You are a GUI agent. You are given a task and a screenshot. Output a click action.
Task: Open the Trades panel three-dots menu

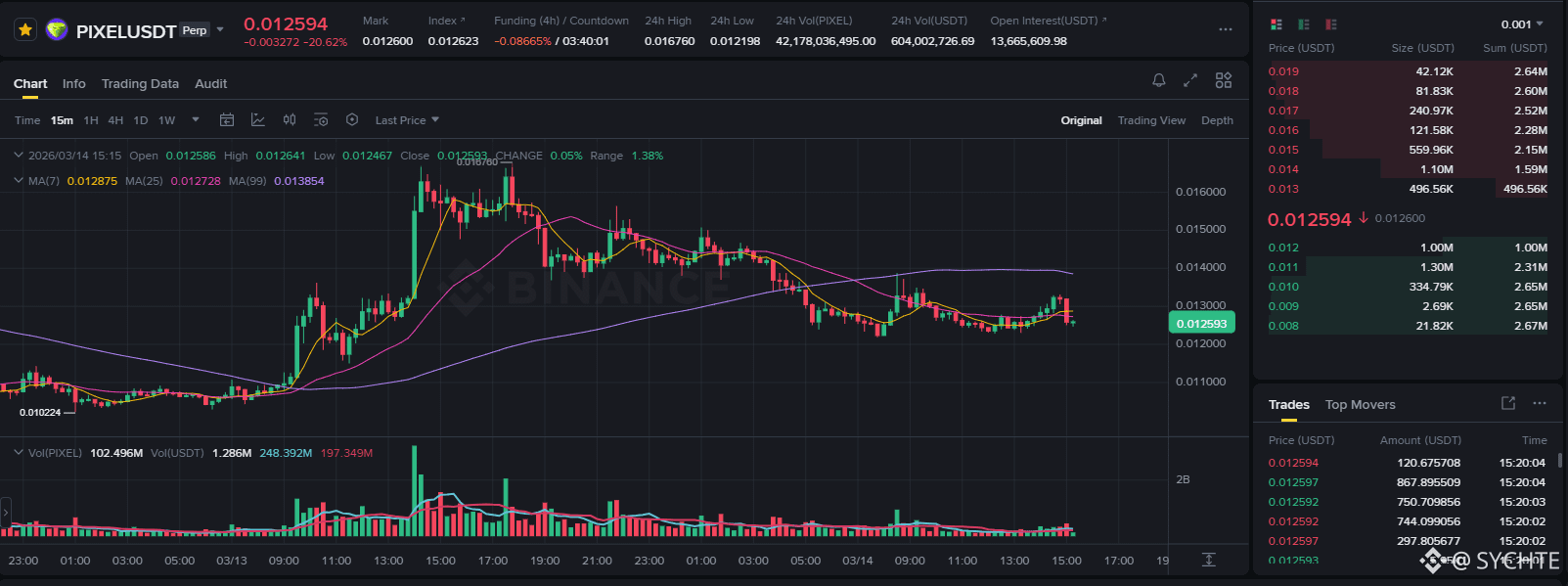pyautogui.click(x=1540, y=403)
